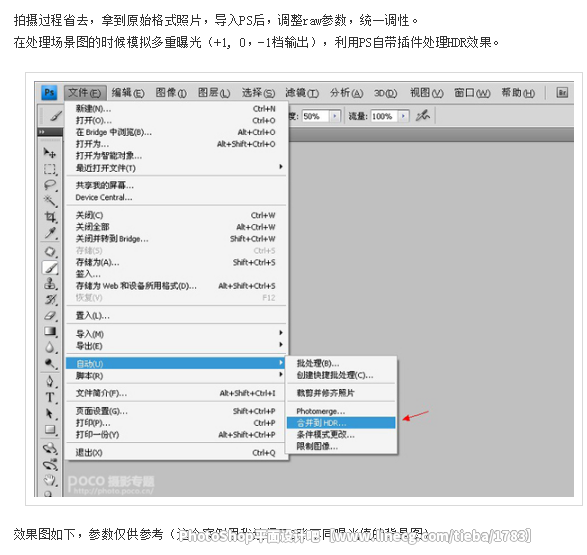Choose 页面设置(G)... entry

[x=175, y=411]
